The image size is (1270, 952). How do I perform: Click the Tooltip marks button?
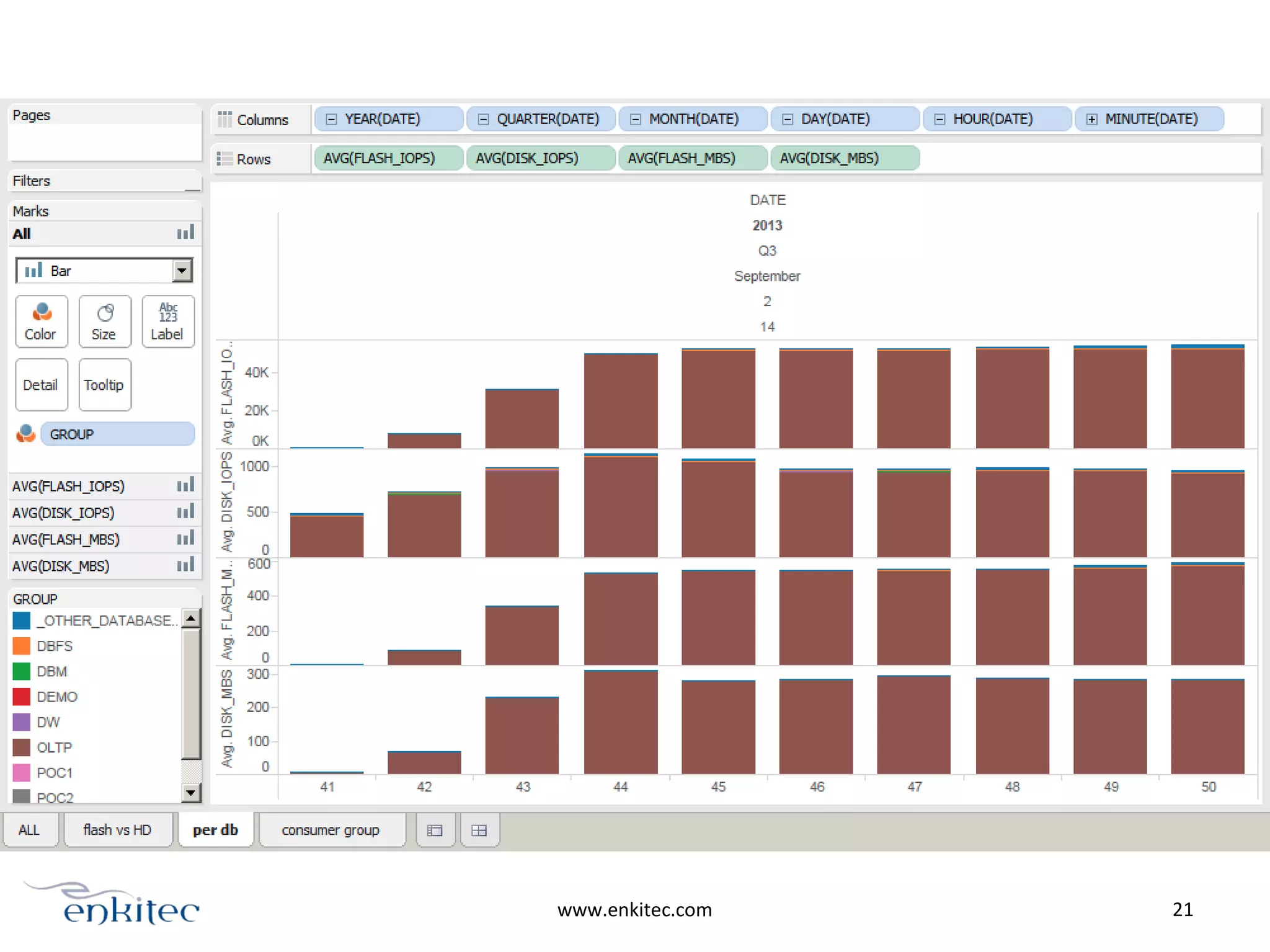pyautogui.click(x=104, y=385)
